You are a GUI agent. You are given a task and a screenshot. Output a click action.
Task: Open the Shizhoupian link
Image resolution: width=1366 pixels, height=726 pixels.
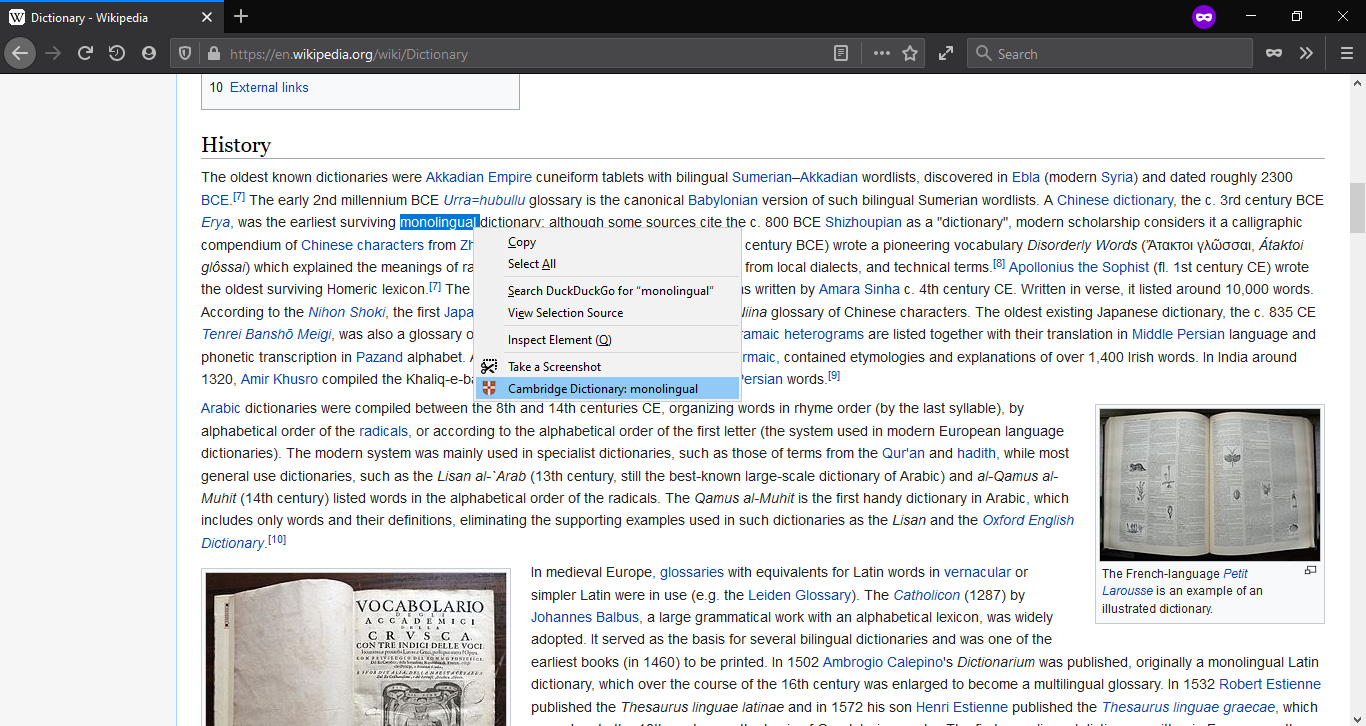tap(863, 222)
